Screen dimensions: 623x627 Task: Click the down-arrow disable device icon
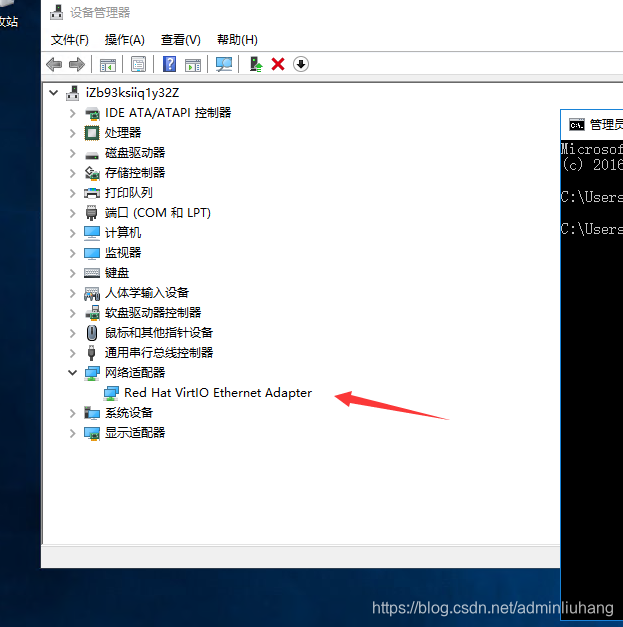(301, 64)
